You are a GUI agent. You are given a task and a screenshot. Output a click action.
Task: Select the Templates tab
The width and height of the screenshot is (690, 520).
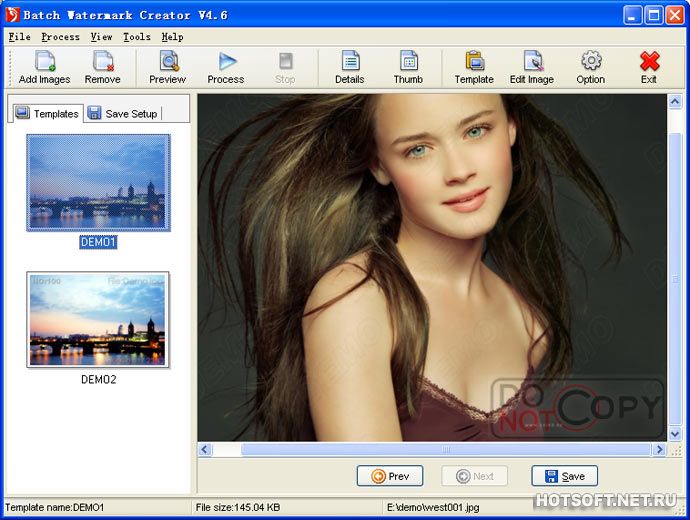pyautogui.click(x=47, y=113)
